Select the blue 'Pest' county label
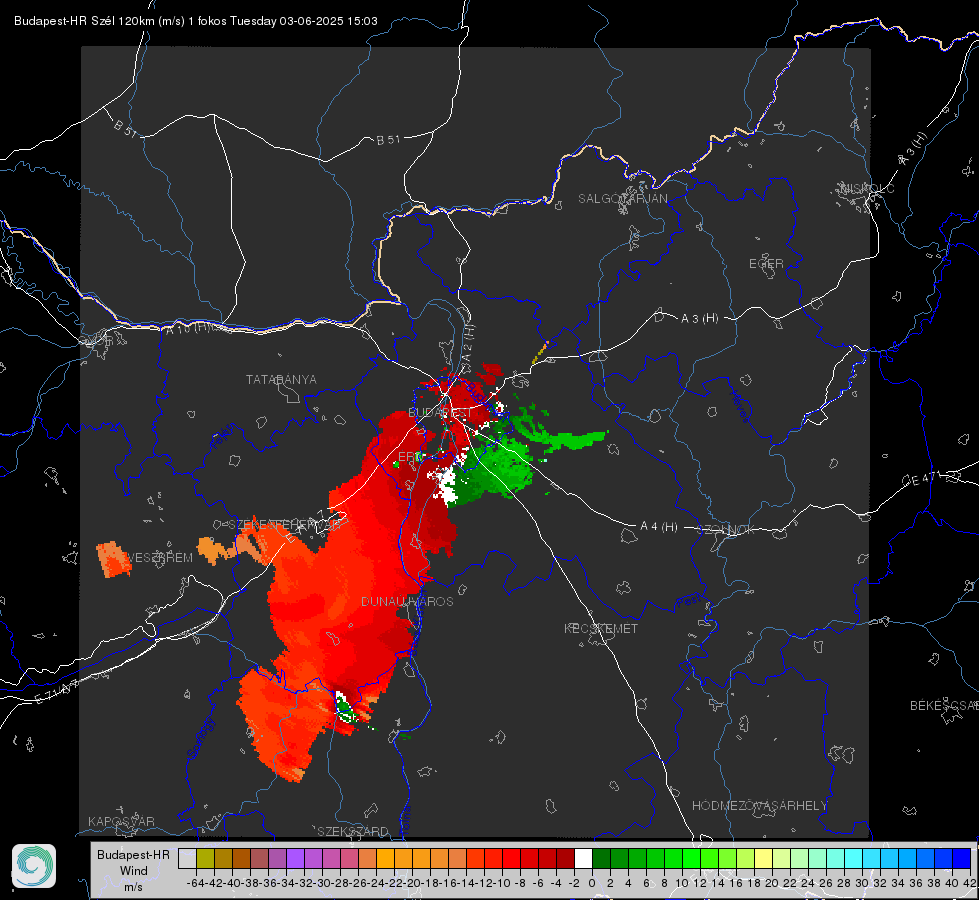Screen dimensions: 979x900 tap(688, 602)
